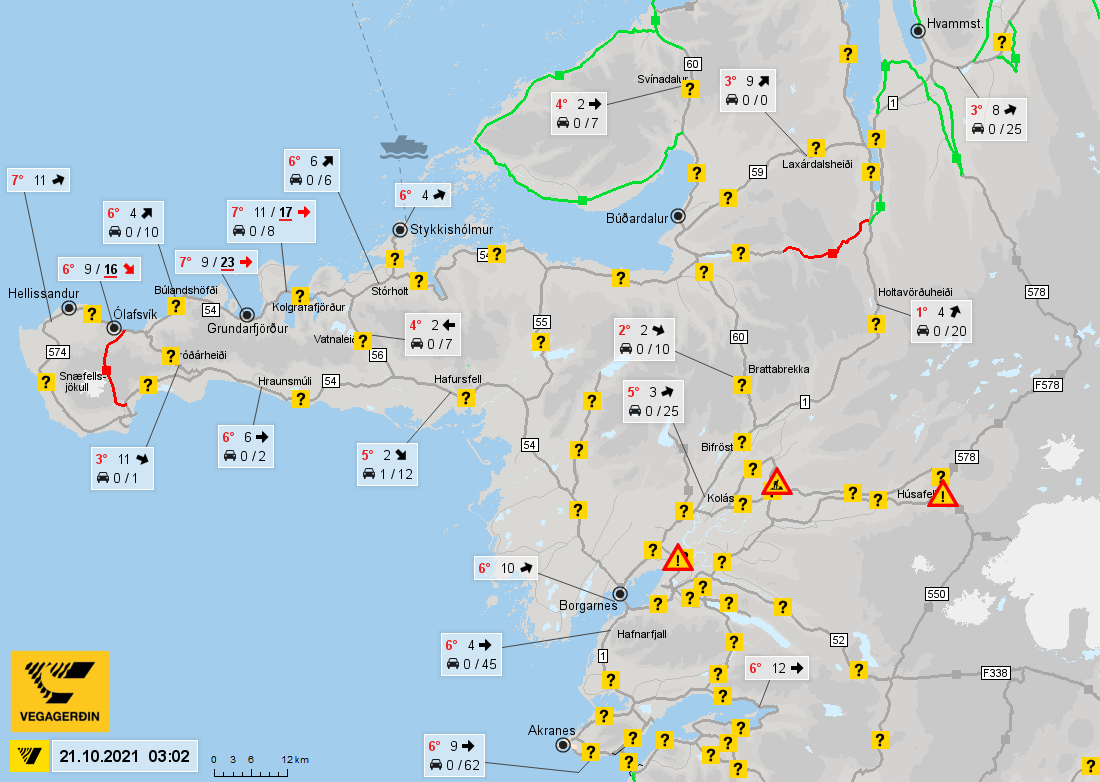This screenshot has height=782, width=1100.
Task: Open the Vegagerðin logo
Action: click(x=60, y=691)
